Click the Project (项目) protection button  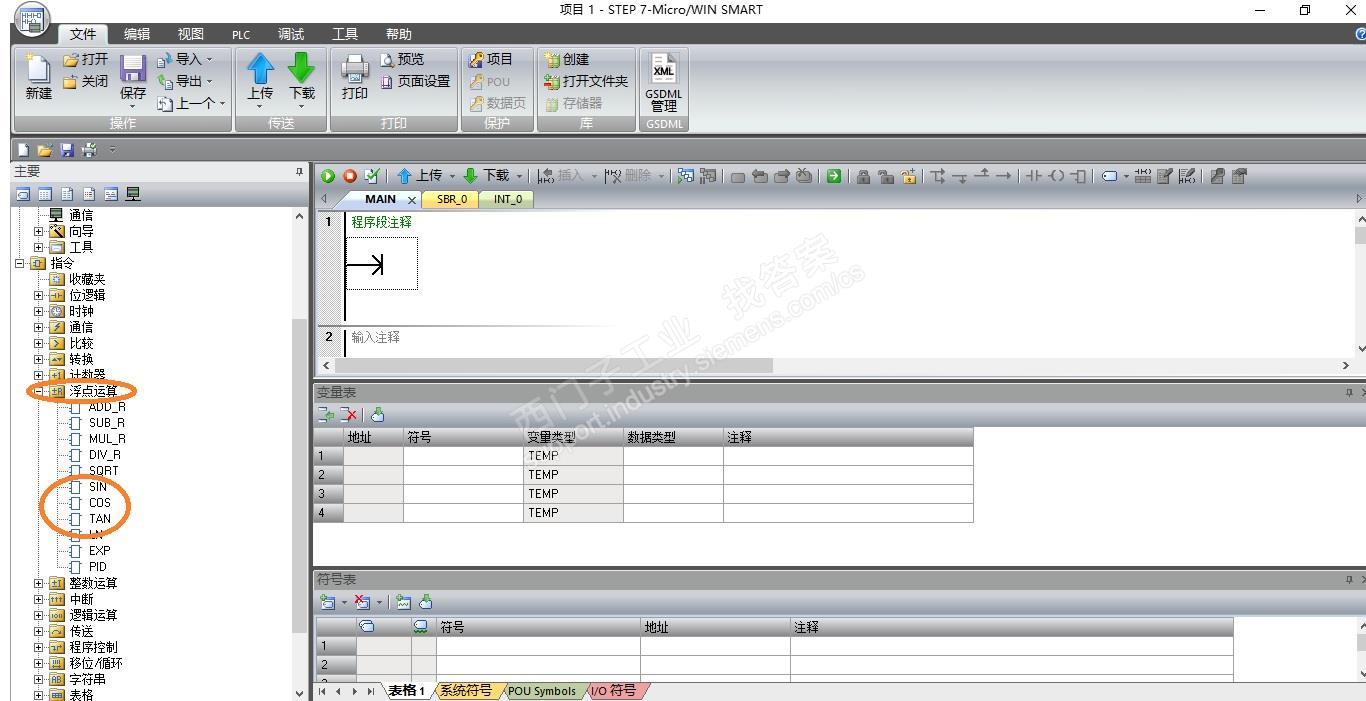pyautogui.click(x=491, y=60)
